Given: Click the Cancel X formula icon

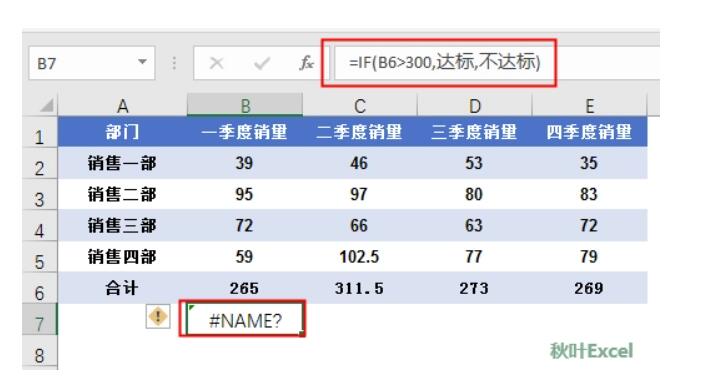Looking at the screenshot, I should 216,63.
